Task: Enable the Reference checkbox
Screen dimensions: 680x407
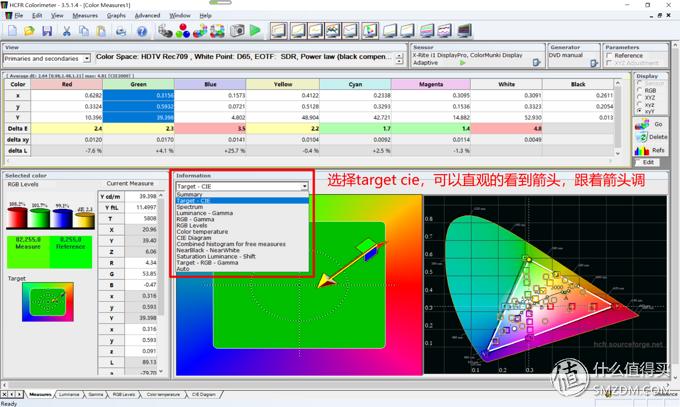Action: [609, 56]
